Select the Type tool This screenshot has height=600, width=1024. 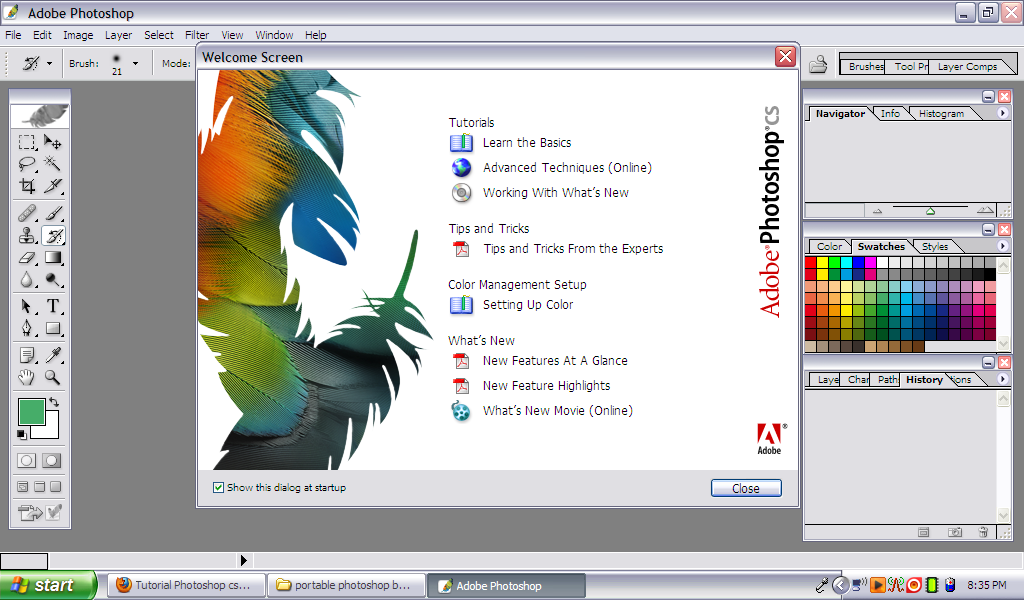pyautogui.click(x=52, y=306)
